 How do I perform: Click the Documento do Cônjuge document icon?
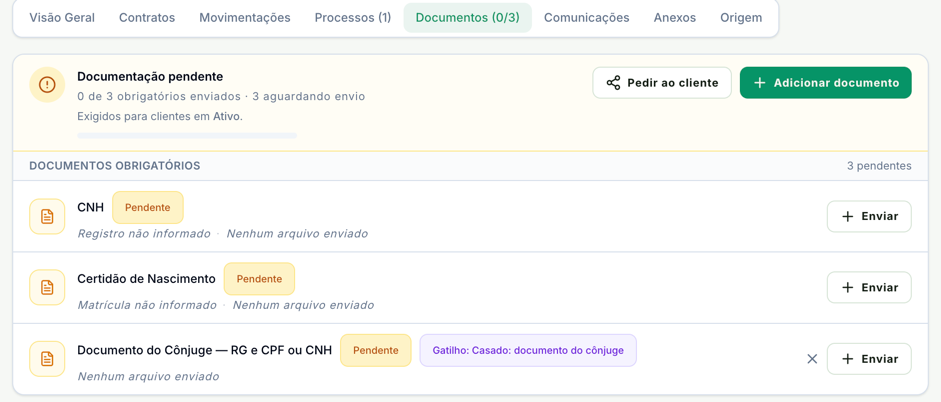coord(47,359)
